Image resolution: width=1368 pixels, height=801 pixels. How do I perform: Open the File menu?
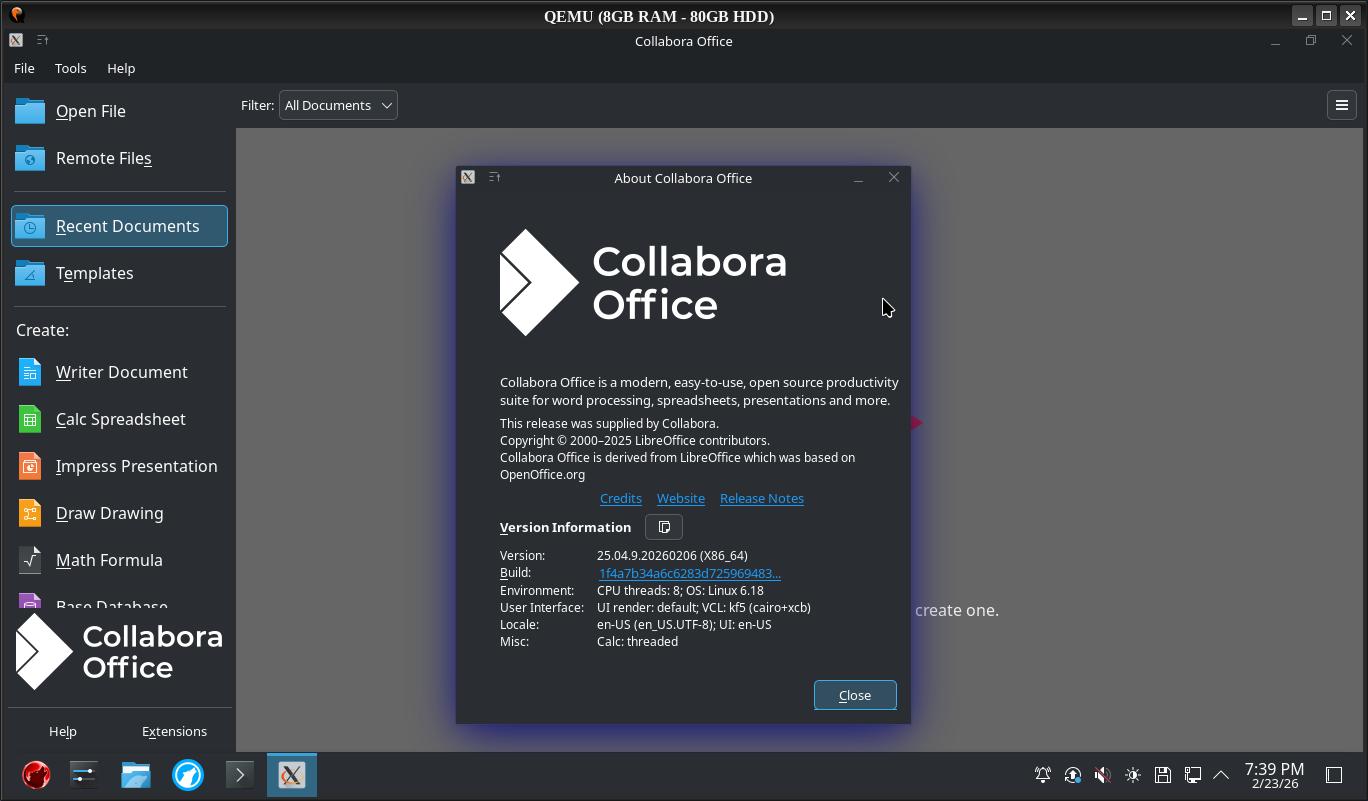(24, 68)
